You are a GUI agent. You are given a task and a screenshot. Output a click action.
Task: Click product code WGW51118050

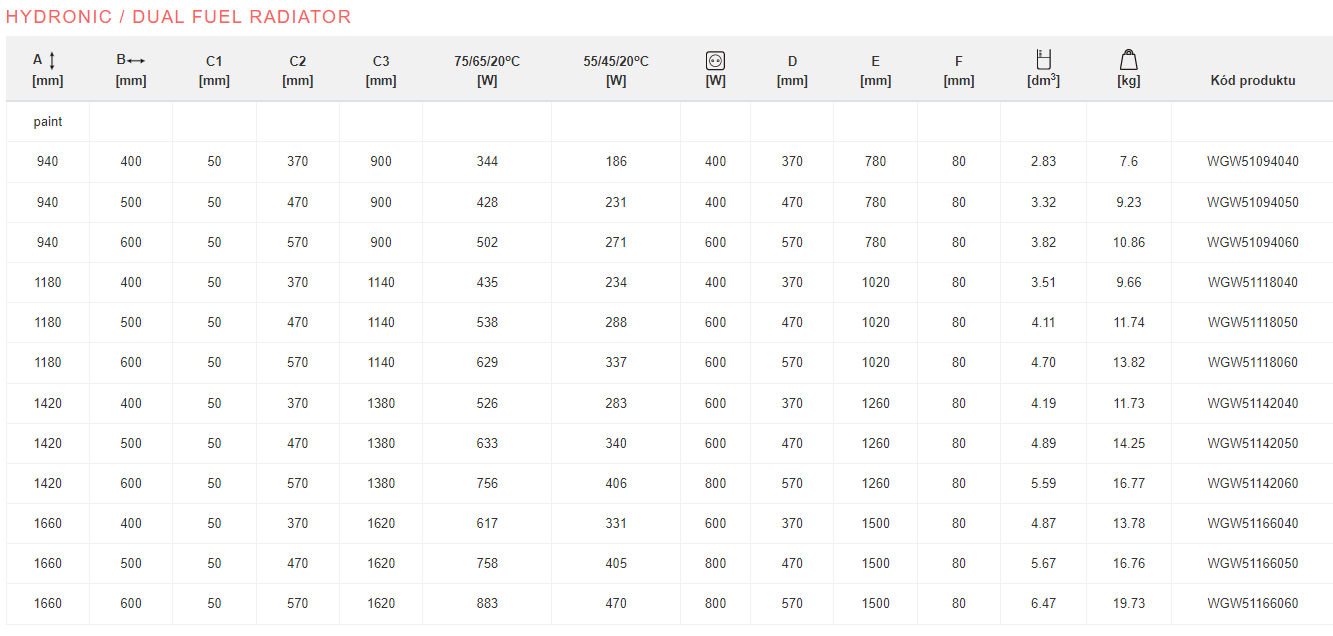tap(1252, 322)
